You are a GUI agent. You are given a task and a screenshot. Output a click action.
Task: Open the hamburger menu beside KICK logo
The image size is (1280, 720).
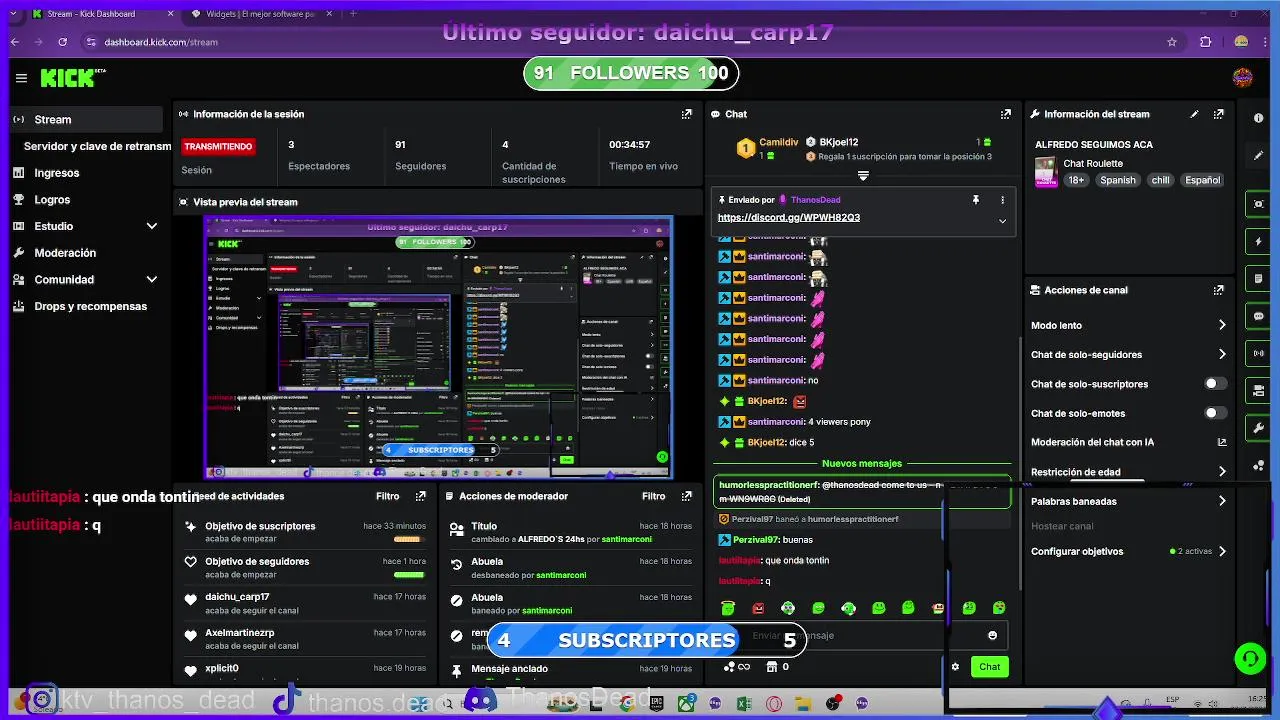coord(21,78)
